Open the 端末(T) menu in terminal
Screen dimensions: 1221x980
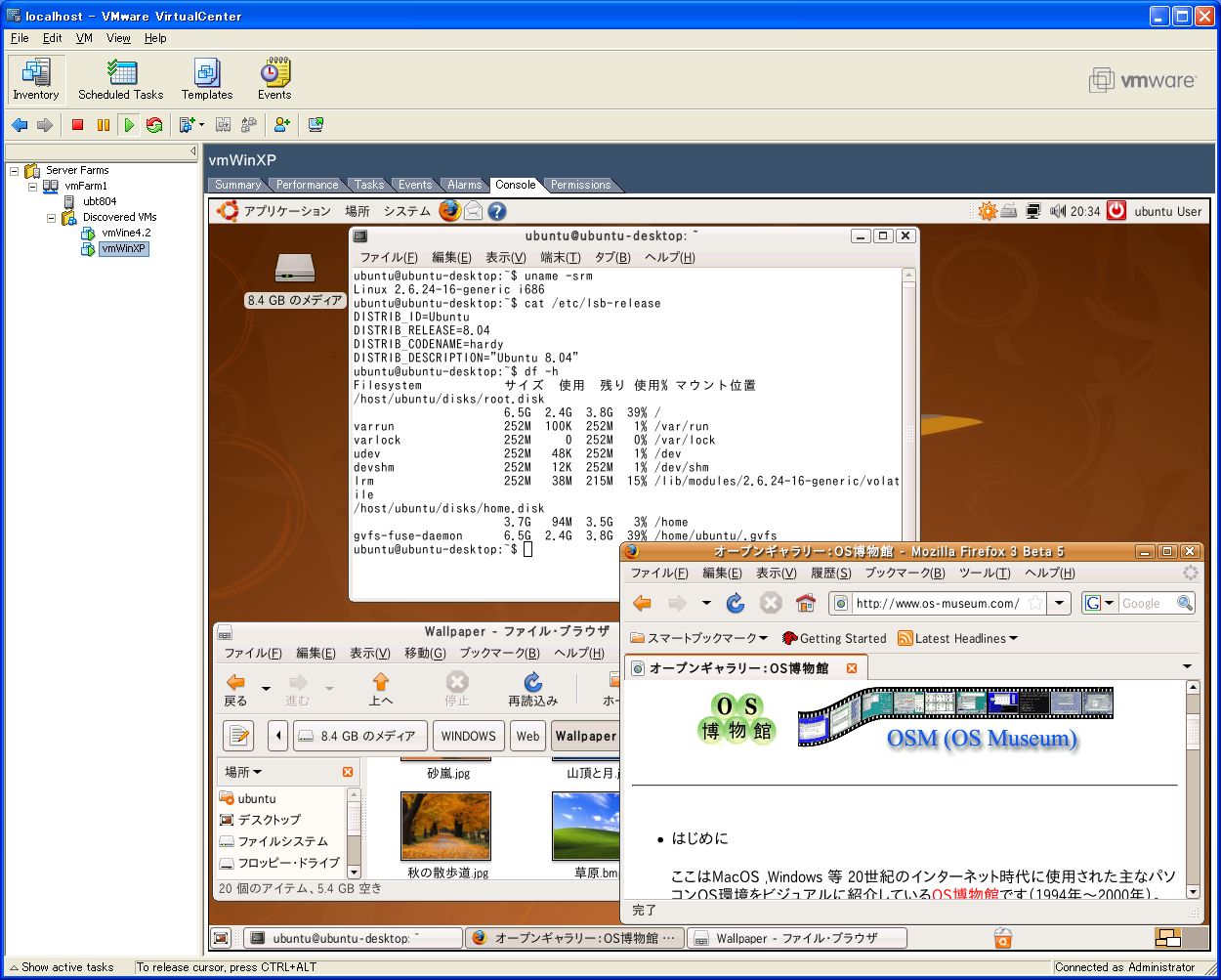pos(560,257)
